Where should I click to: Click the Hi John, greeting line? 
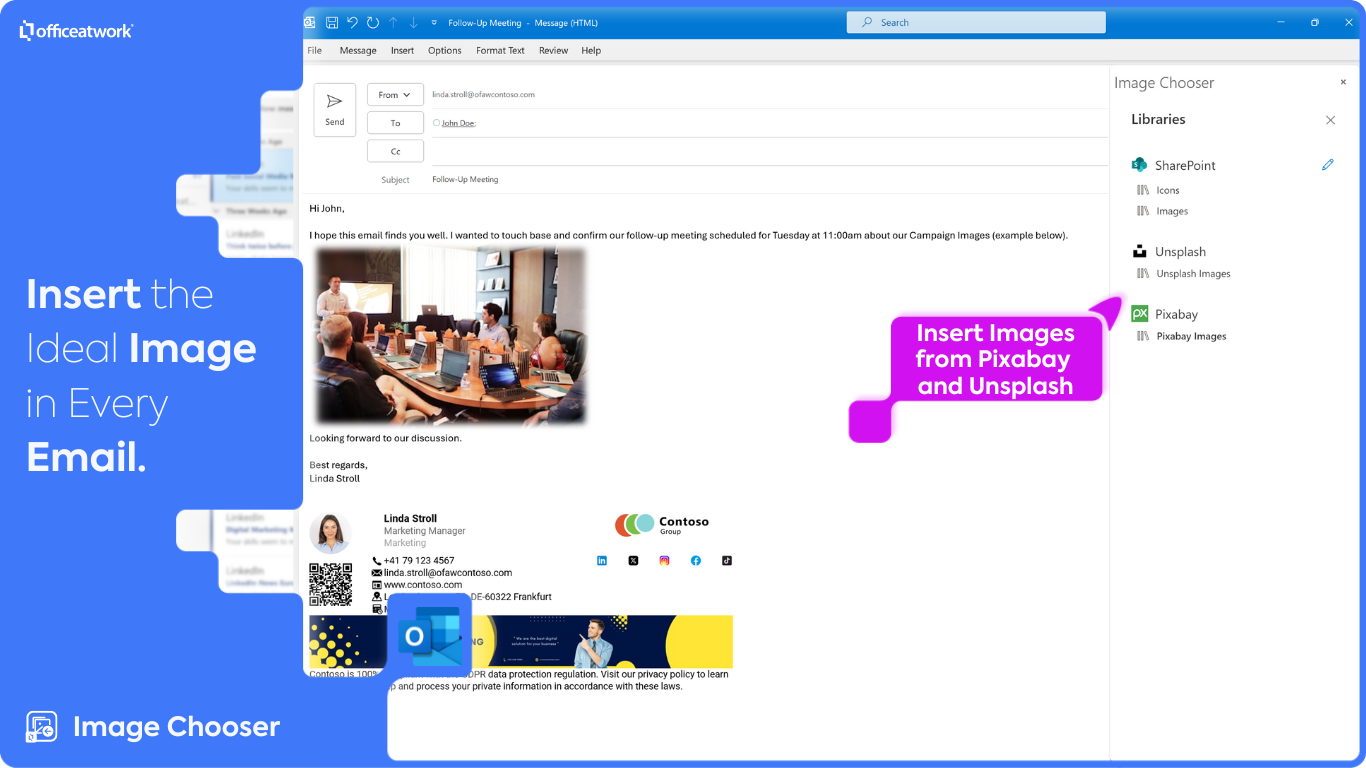pyautogui.click(x=327, y=208)
